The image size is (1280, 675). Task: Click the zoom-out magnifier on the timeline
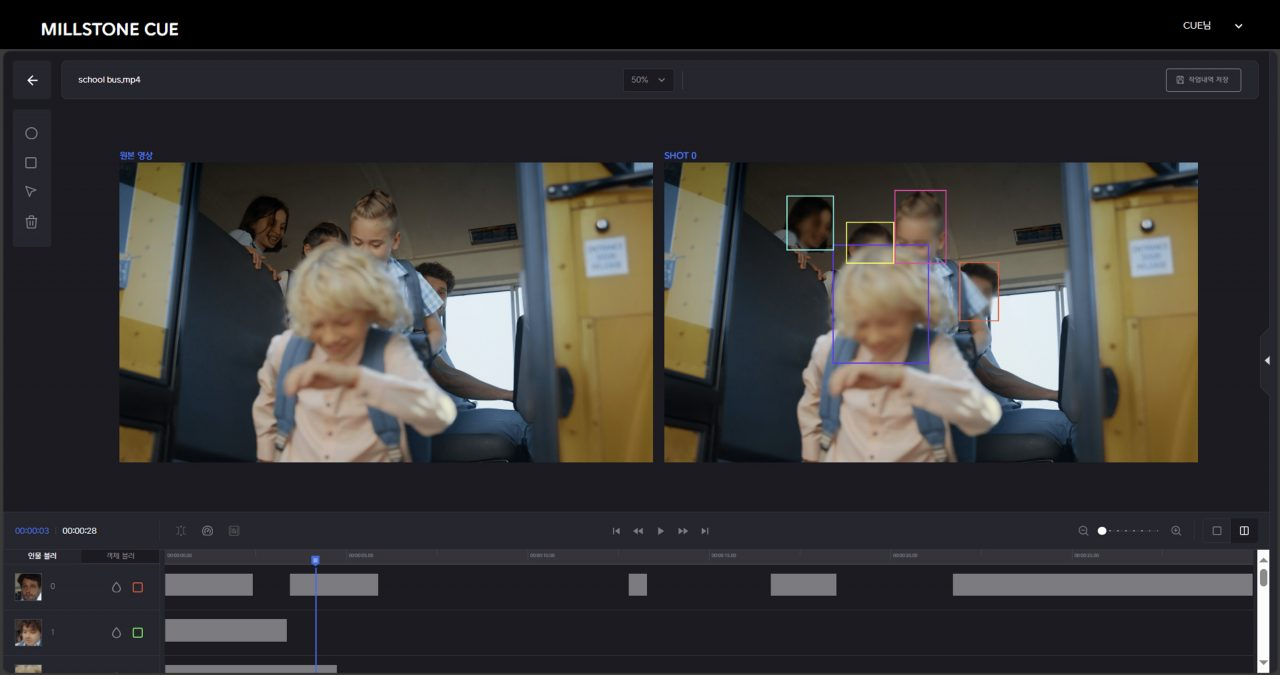pos(1083,530)
